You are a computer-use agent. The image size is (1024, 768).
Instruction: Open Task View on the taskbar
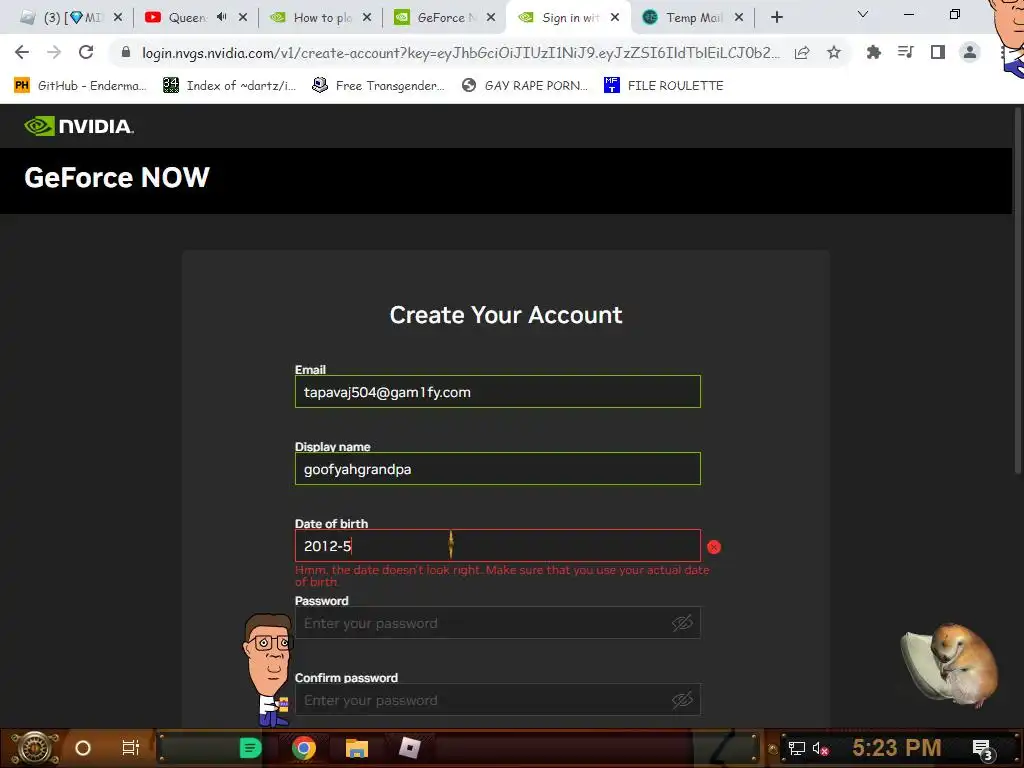[x=131, y=748]
